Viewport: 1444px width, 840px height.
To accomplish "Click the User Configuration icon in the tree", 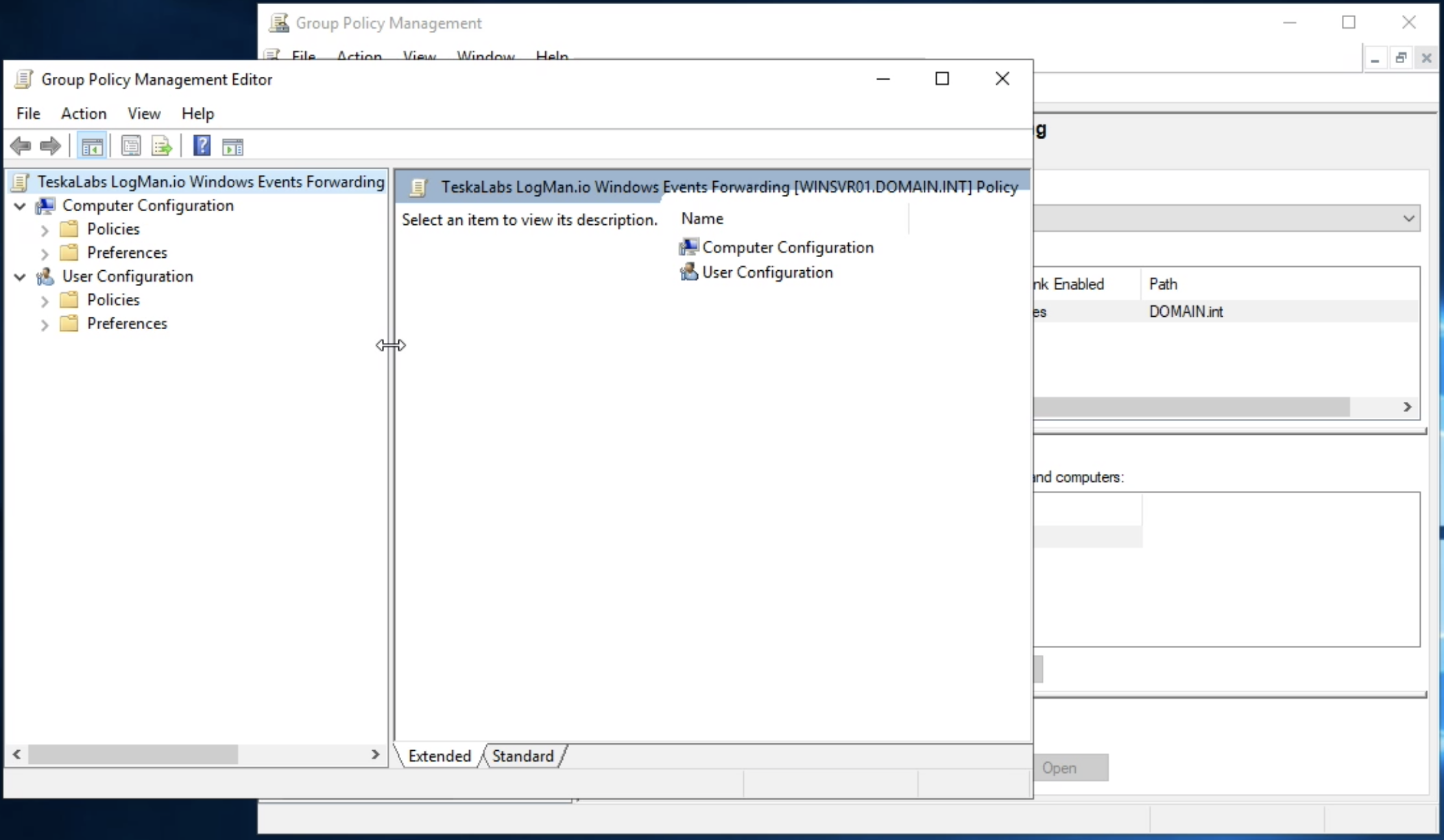I will point(45,276).
